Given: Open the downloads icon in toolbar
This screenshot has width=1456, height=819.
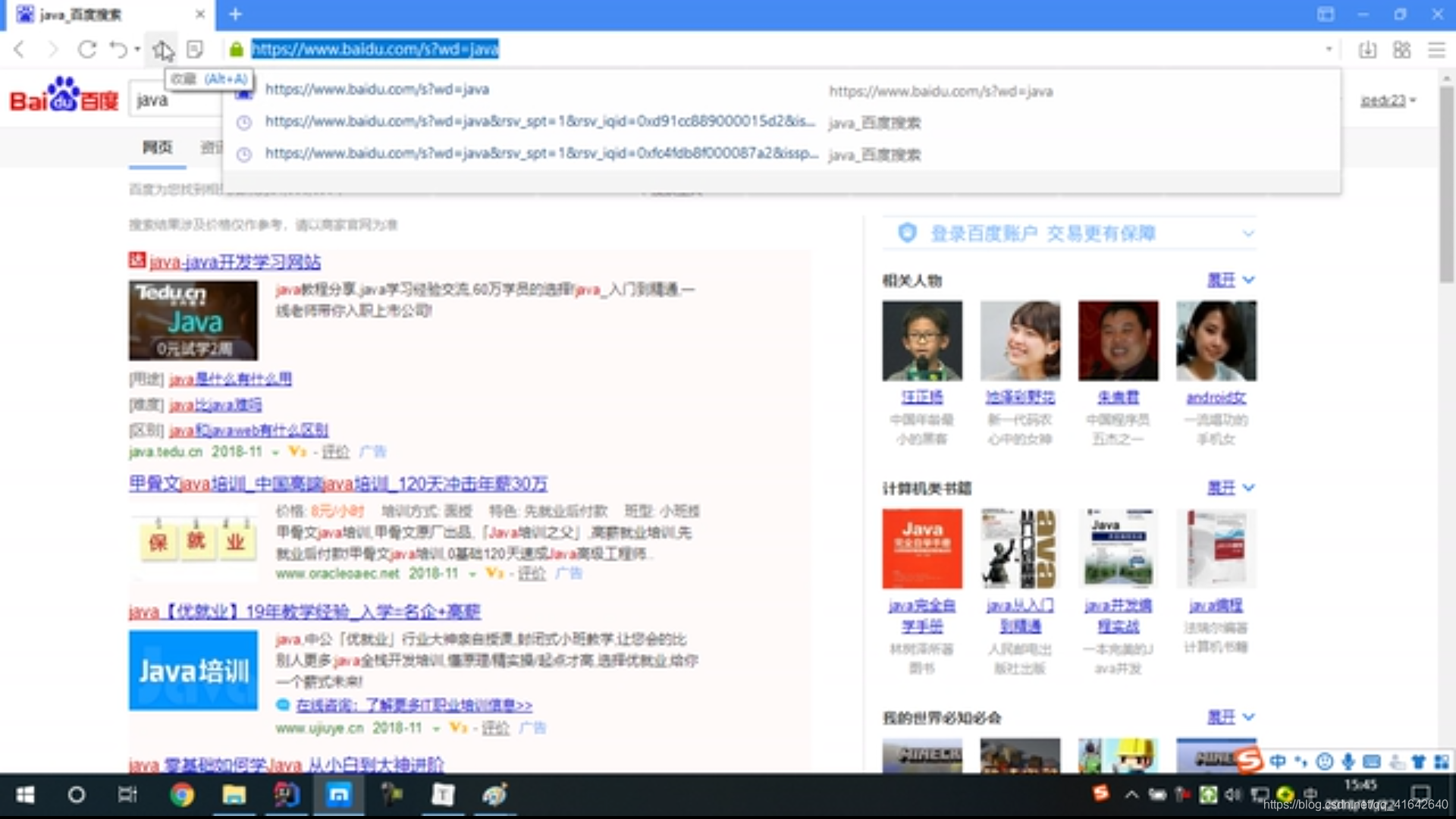Looking at the screenshot, I should click(1367, 50).
